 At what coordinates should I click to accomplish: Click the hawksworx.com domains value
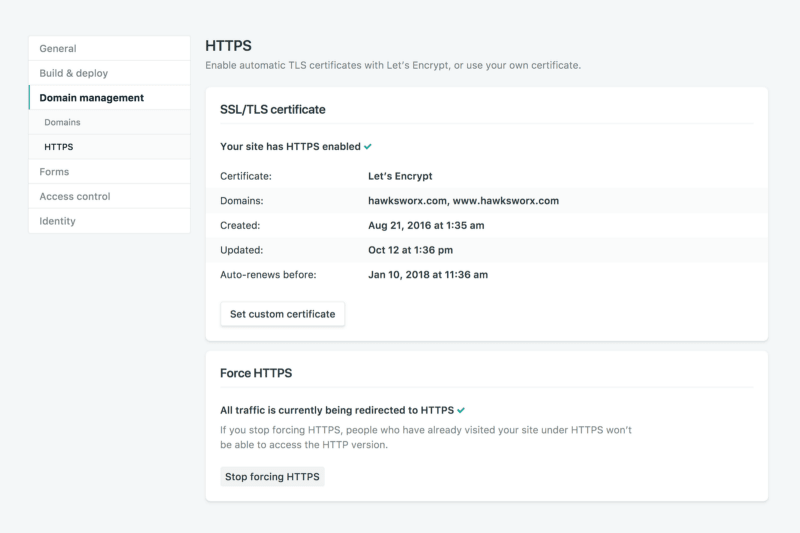pyautogui.click(x=463, y=200)
